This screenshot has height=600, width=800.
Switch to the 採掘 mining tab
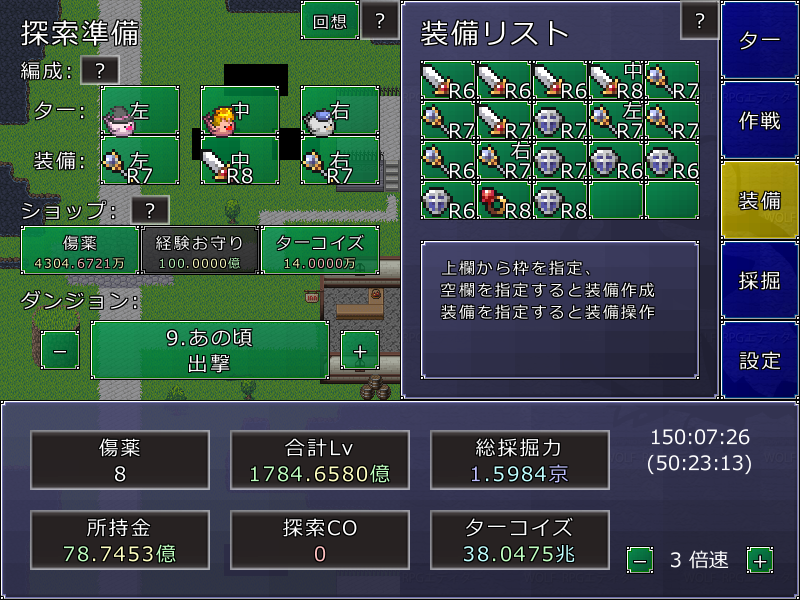coord(760,280)
